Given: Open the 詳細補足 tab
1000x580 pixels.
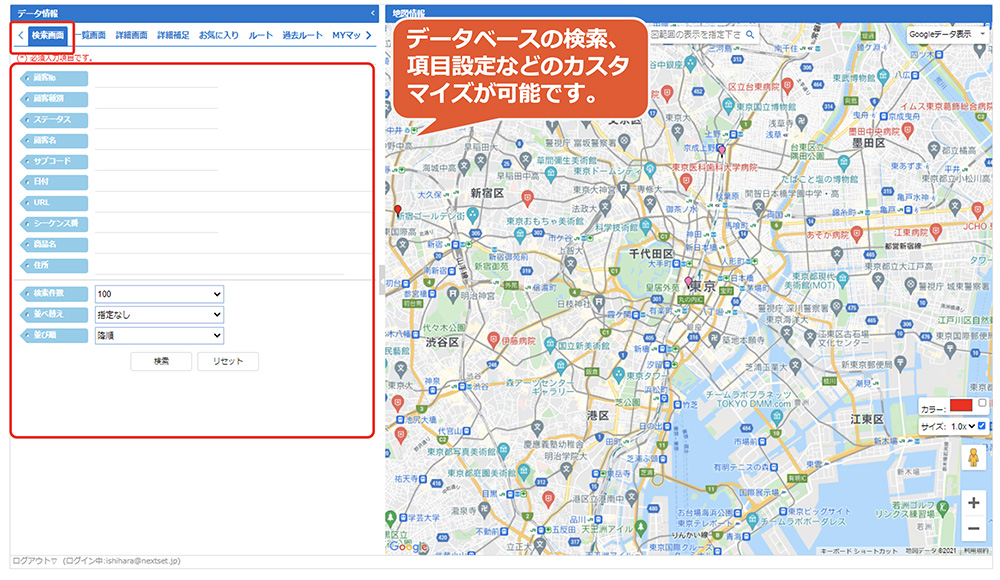Looking at the screenshot, I should point(173,36).
